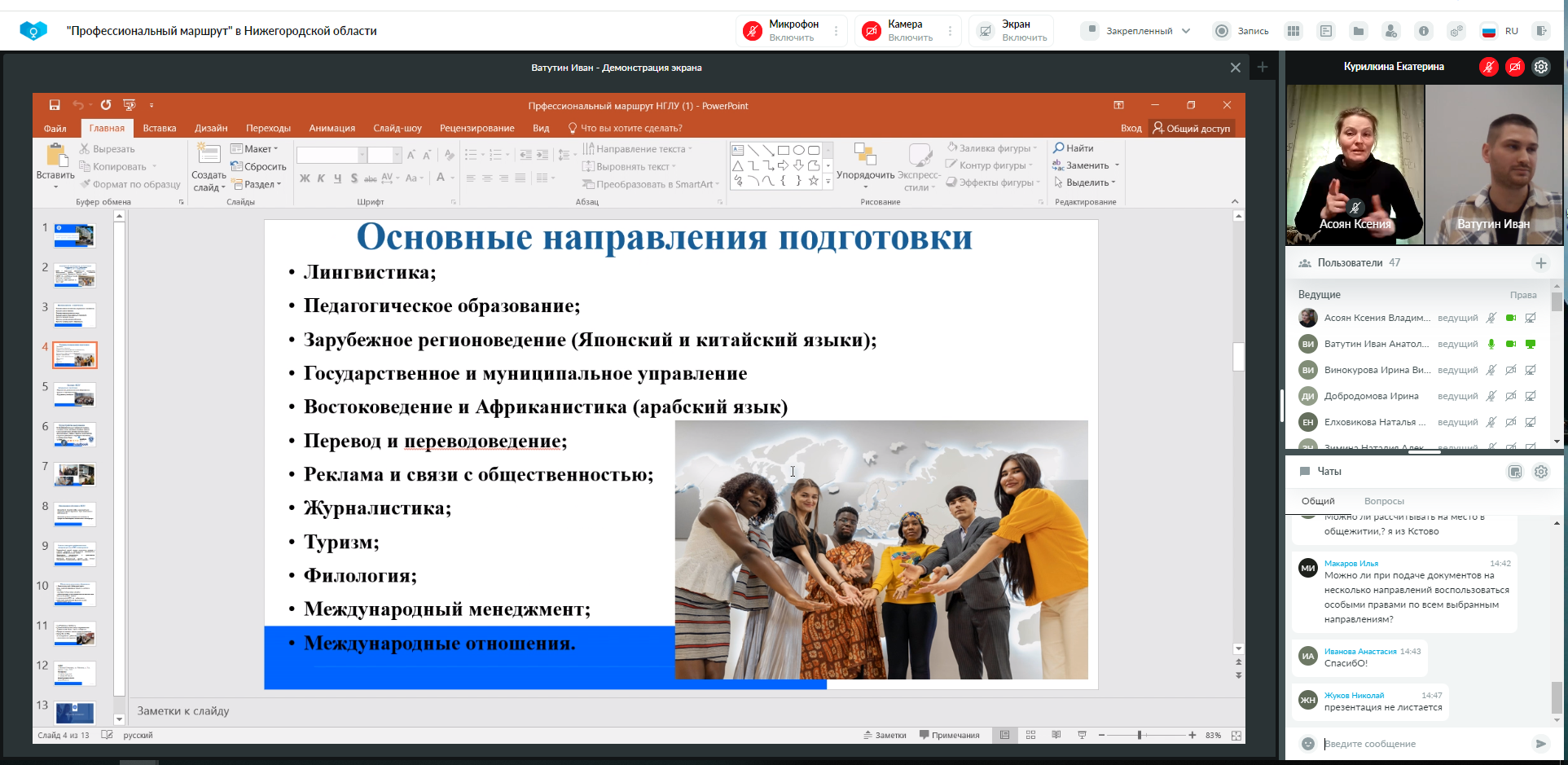Open the emoji picker in chat input
Screen dimensions: 1568x765
click(x=1308, y=743)
